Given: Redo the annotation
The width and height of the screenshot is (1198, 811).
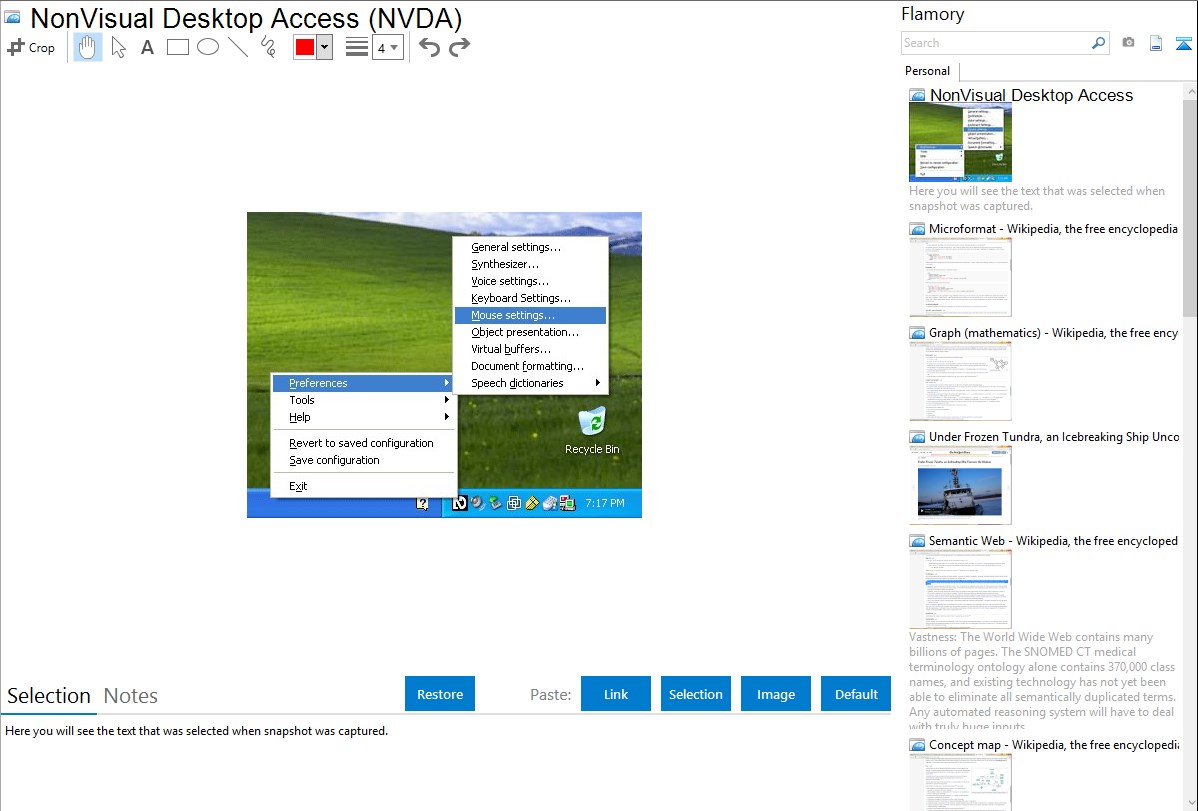Looking at the screenshot, I should [x=459, y=47].
